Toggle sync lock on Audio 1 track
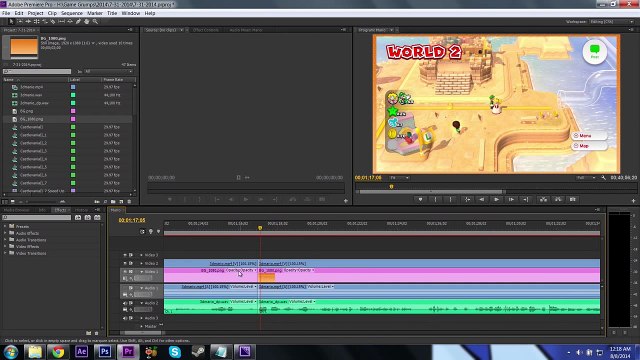Screen dimensions: 640x360 131,288
